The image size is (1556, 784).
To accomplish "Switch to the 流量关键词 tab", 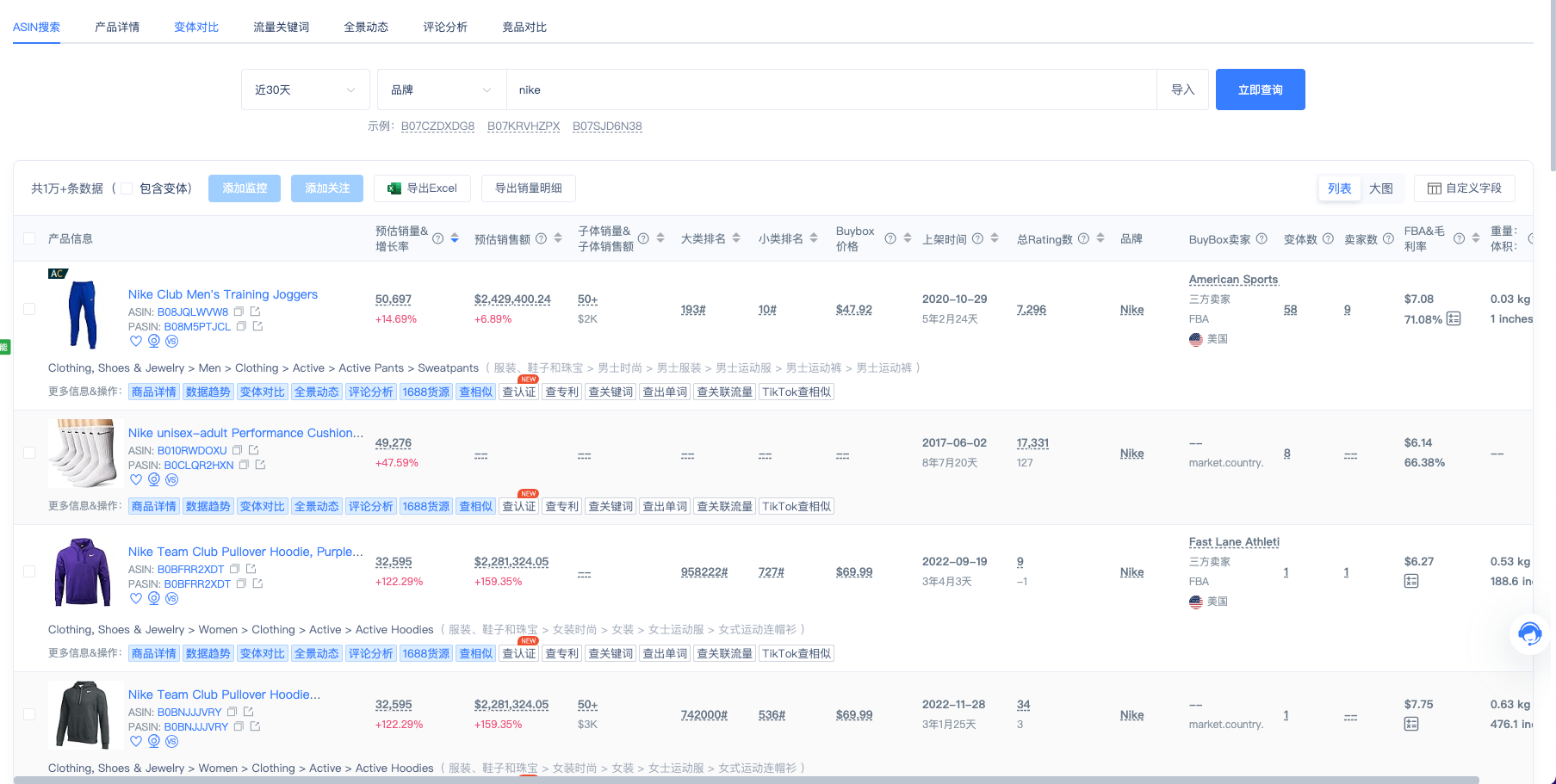I will [x=282, y=27].
